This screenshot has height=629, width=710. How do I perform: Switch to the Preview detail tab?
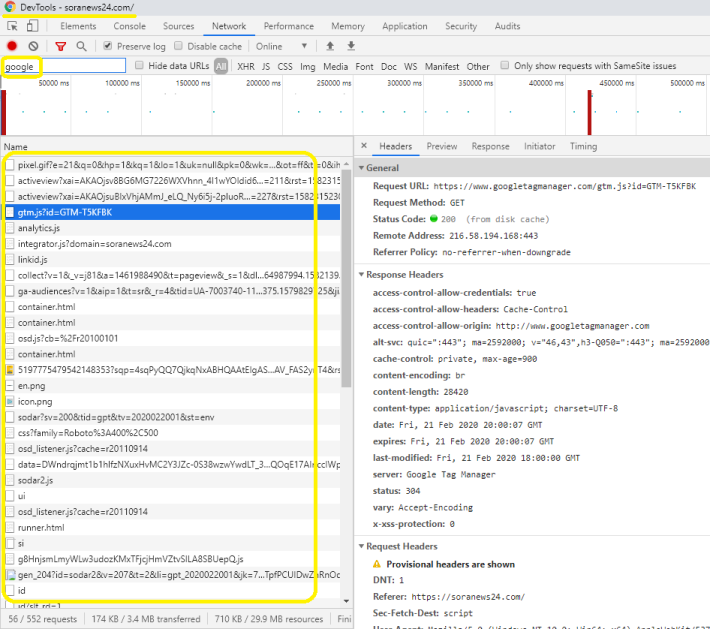click(441, 146)
